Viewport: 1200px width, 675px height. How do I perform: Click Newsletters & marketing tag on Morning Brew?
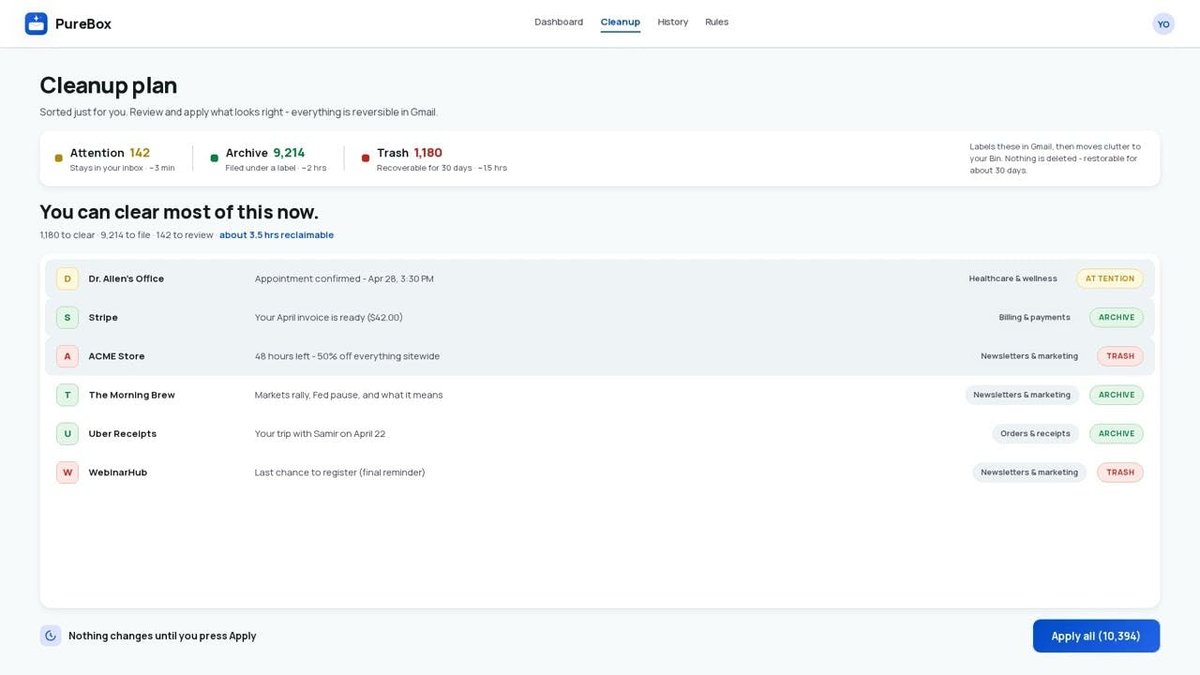click(1022, 395)
